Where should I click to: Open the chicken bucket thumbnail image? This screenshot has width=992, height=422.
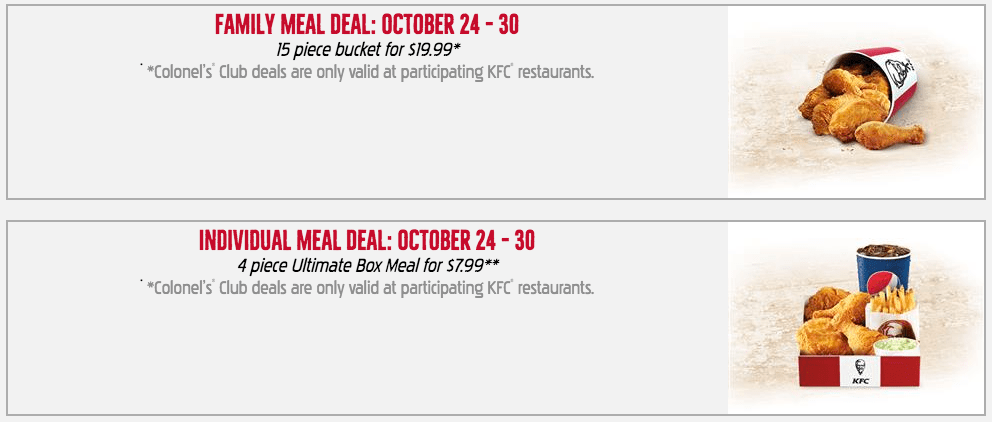(856, 102)
